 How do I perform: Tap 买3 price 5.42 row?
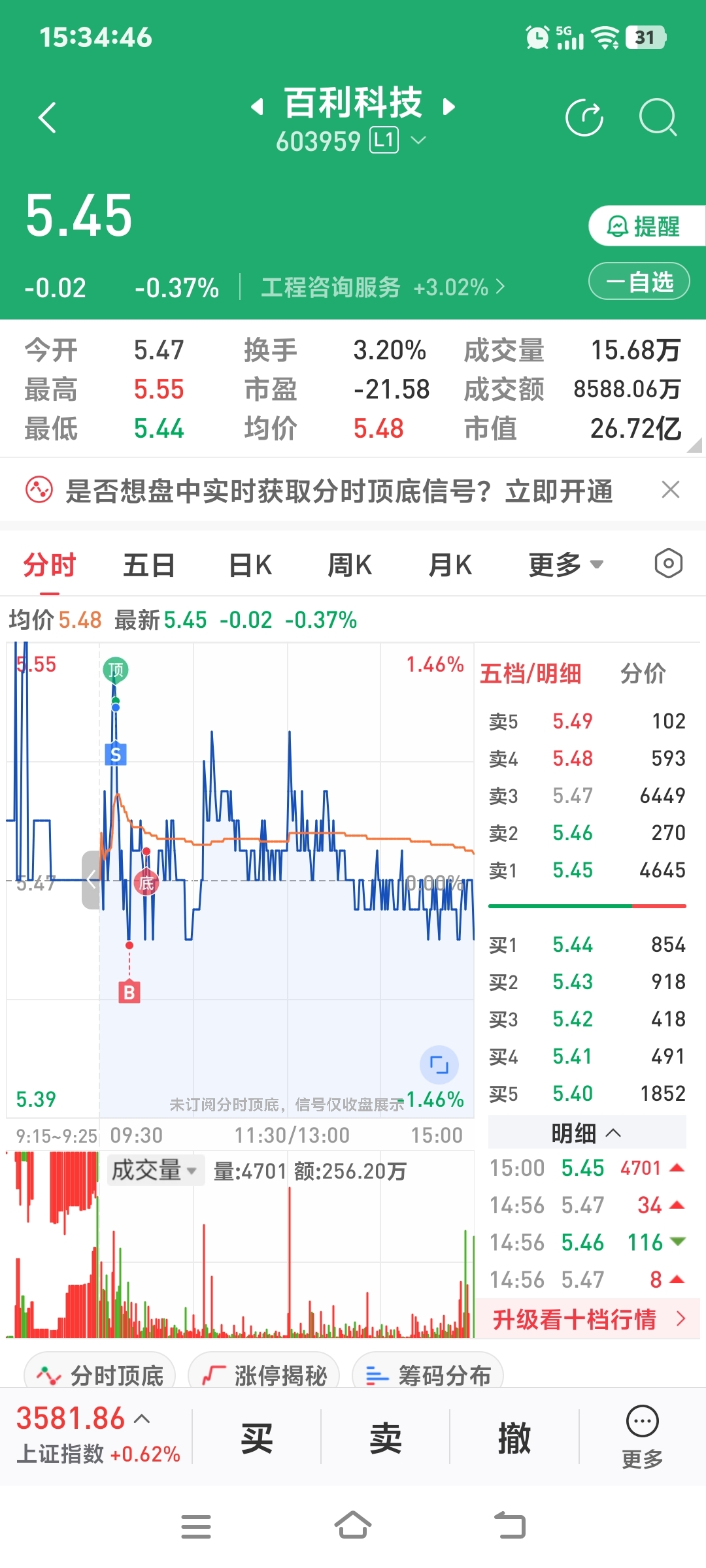pos(587,1019)
